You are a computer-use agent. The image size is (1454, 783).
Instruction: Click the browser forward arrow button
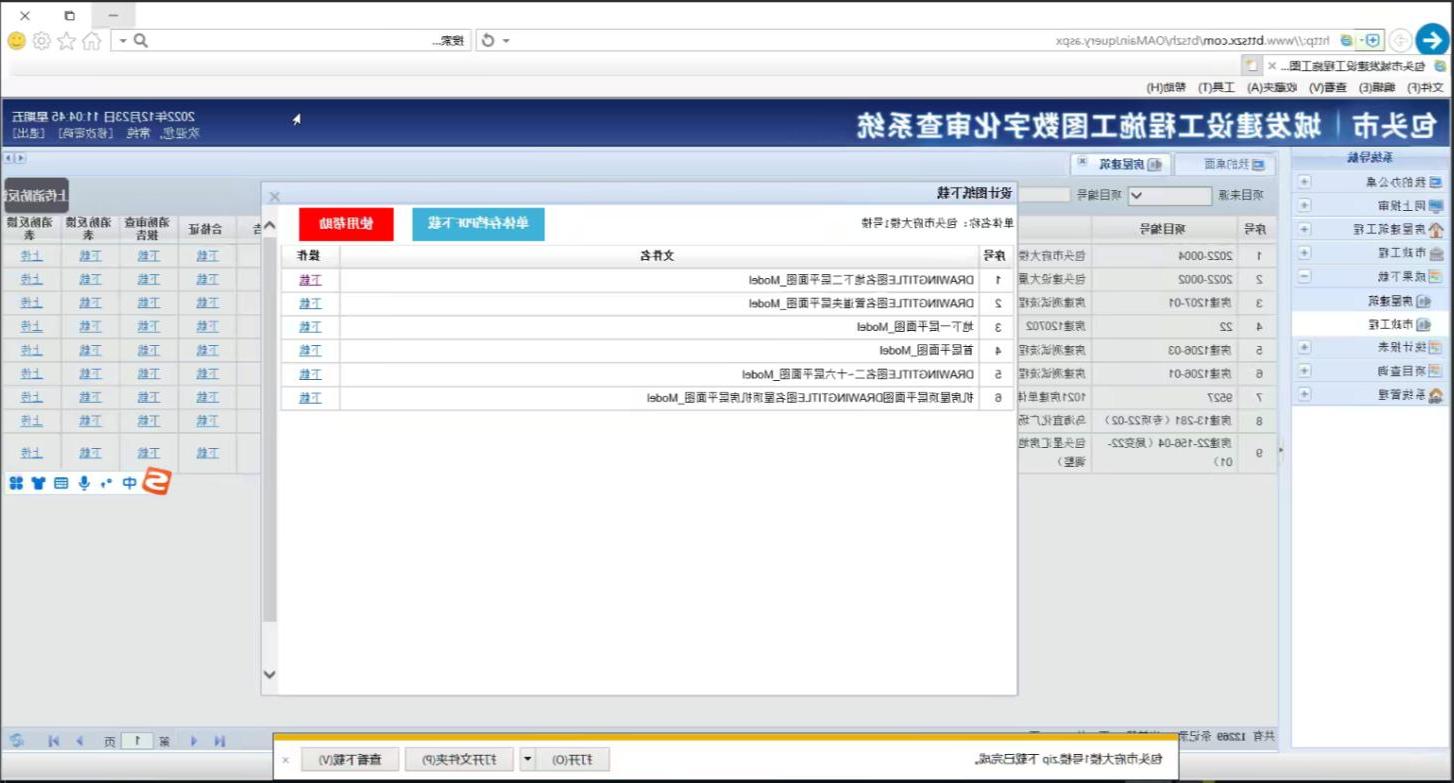[1401, 40]
